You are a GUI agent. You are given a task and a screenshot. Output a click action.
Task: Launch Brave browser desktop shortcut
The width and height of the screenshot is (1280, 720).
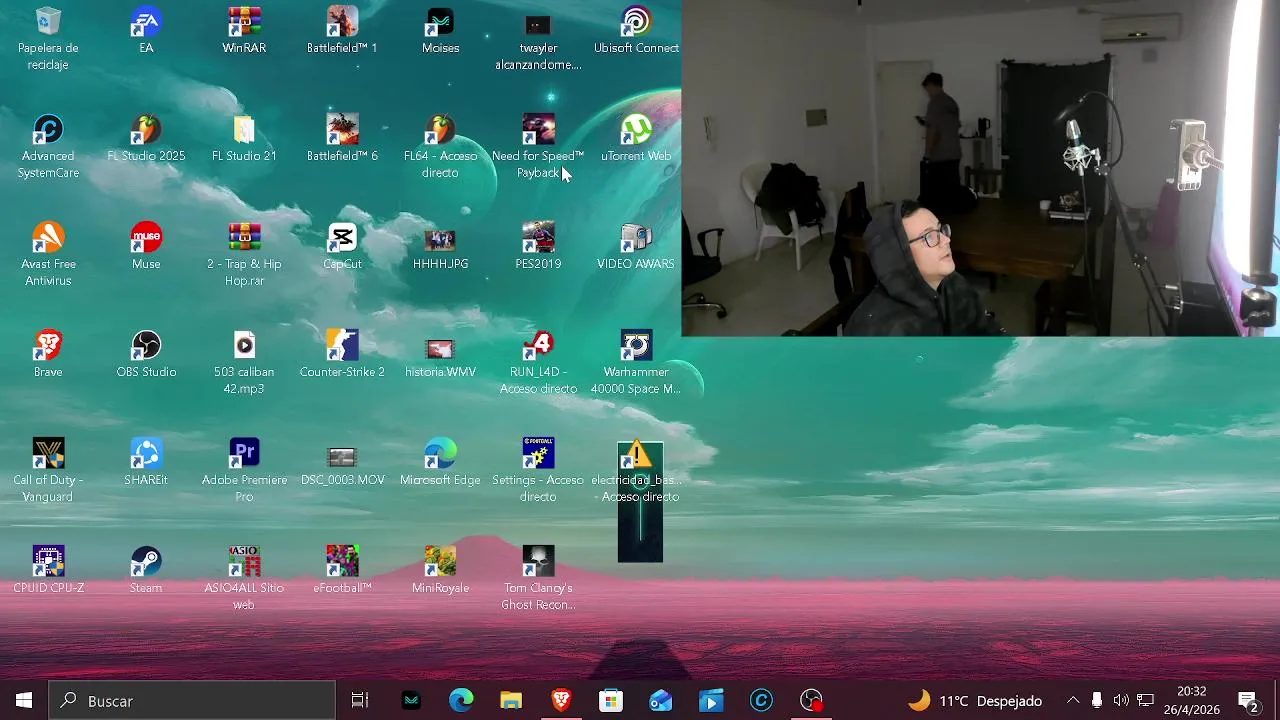(48, 354)
